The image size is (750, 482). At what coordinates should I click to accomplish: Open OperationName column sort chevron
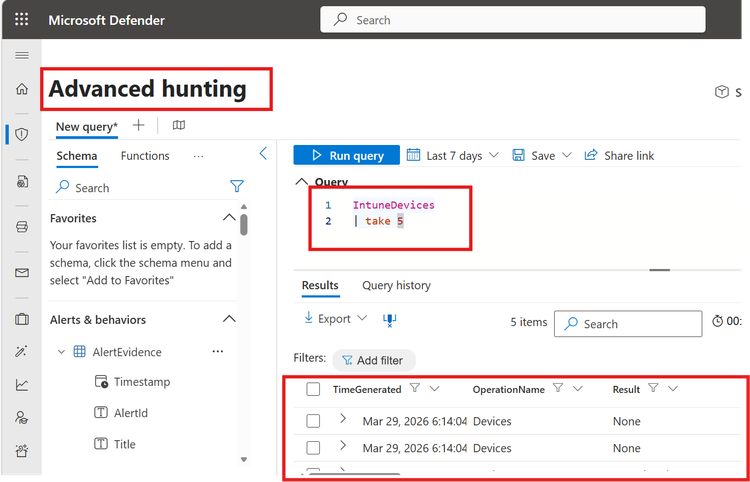tap(577, 388)
